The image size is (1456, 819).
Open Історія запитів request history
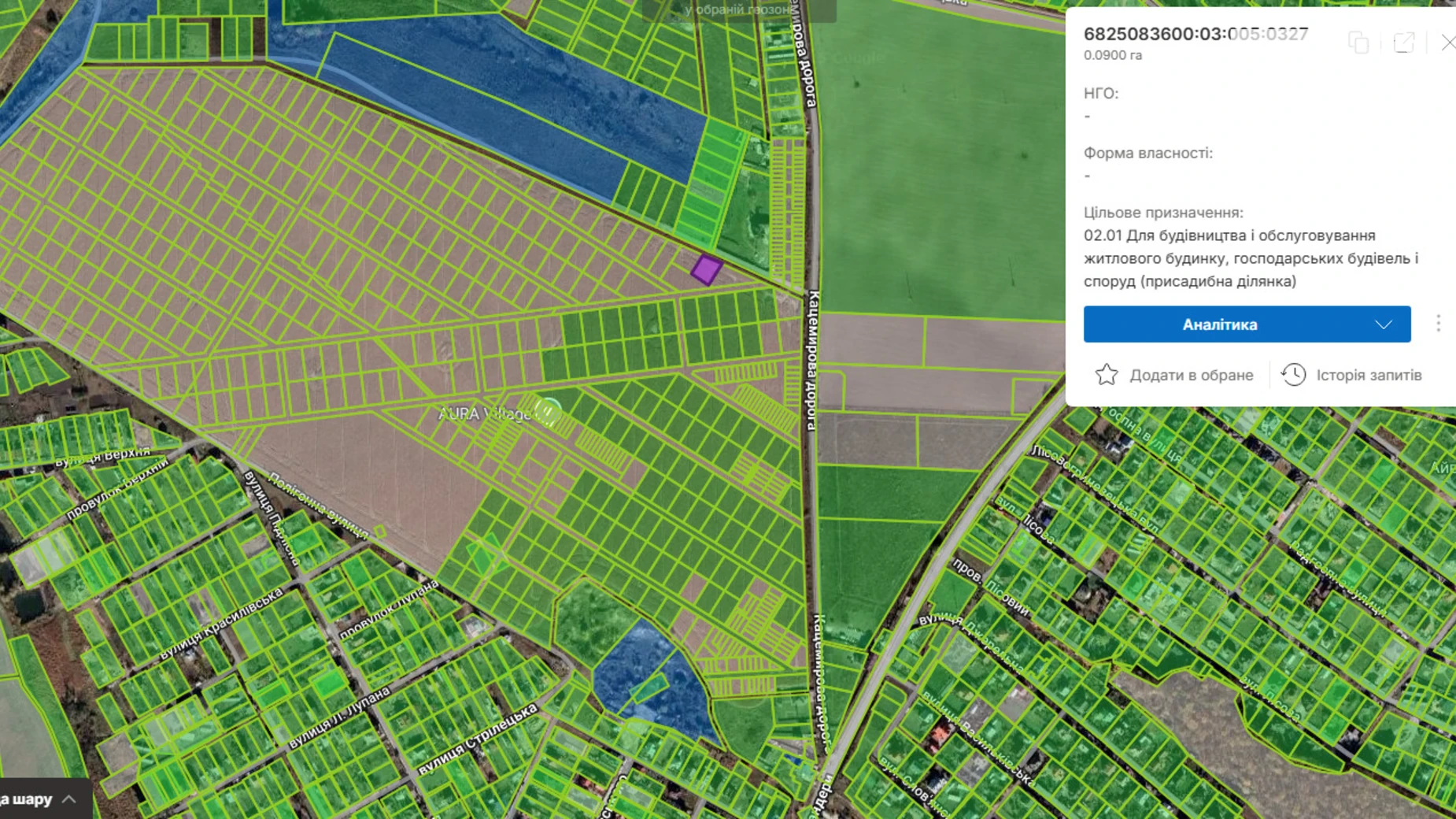[x=1369, y=376]
